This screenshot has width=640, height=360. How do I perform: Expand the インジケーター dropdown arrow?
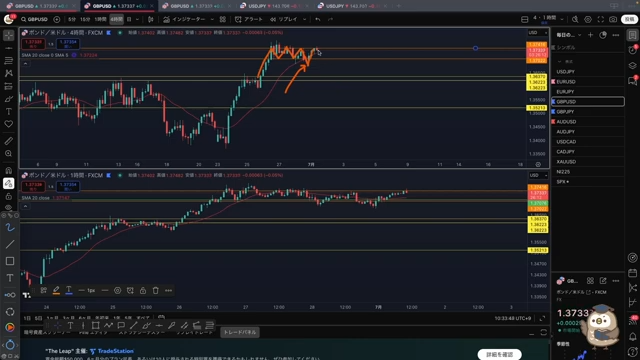(212, 19)
